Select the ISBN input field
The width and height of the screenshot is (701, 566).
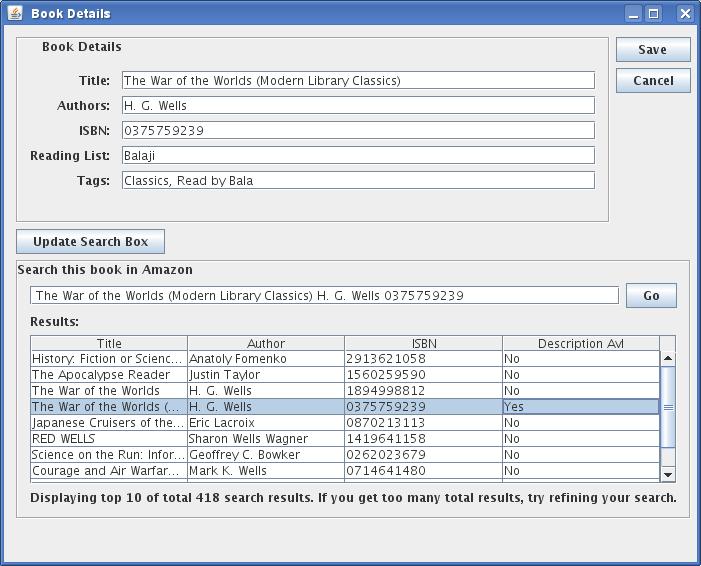[x=358, y=131]
